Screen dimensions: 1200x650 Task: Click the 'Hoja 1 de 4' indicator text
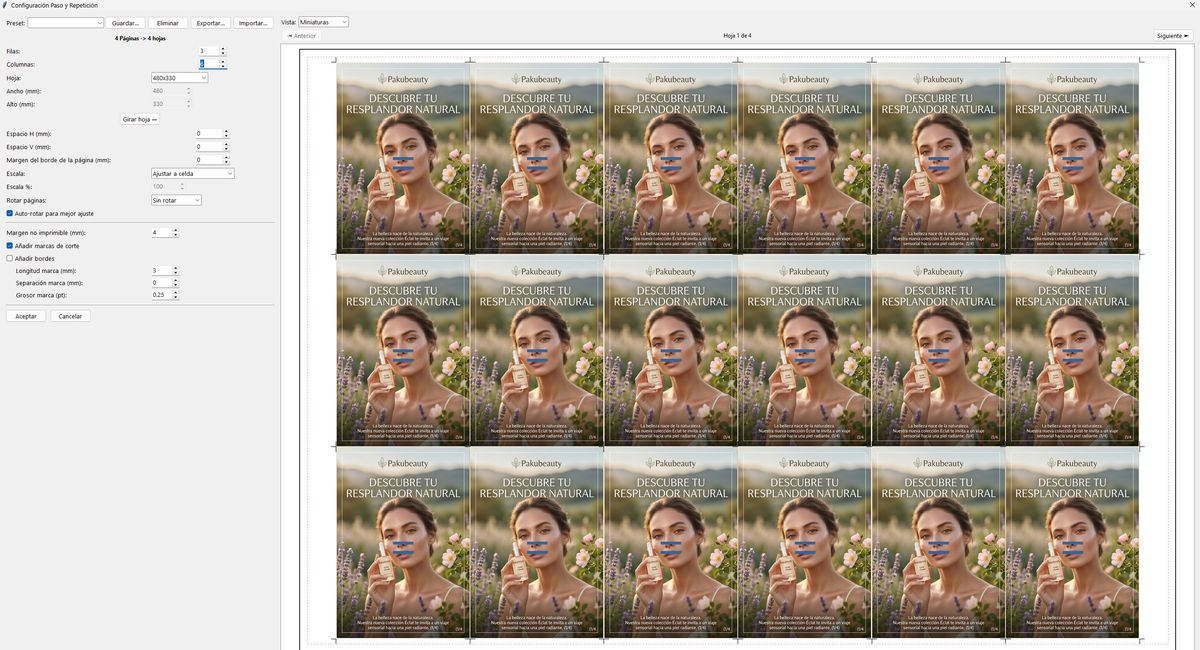click(737, 35)
